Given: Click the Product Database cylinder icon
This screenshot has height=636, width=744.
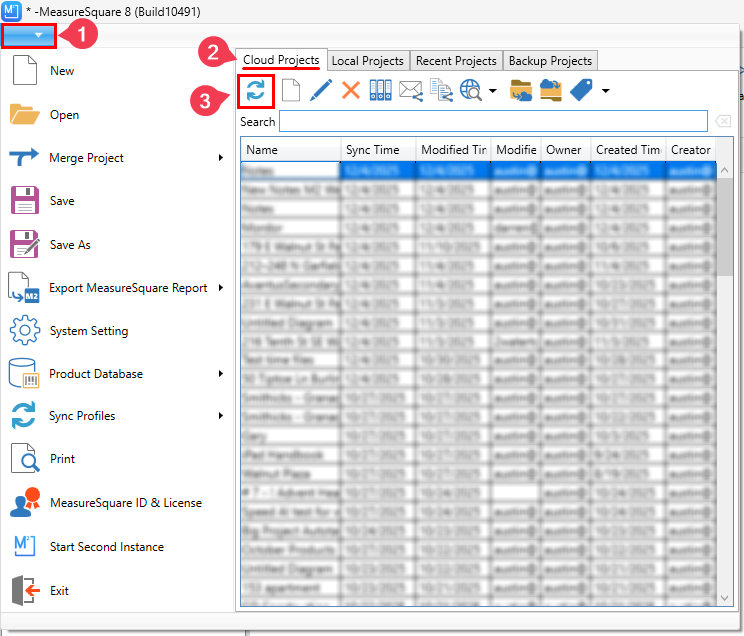Looking at the screenshot, I should point(24,374).
